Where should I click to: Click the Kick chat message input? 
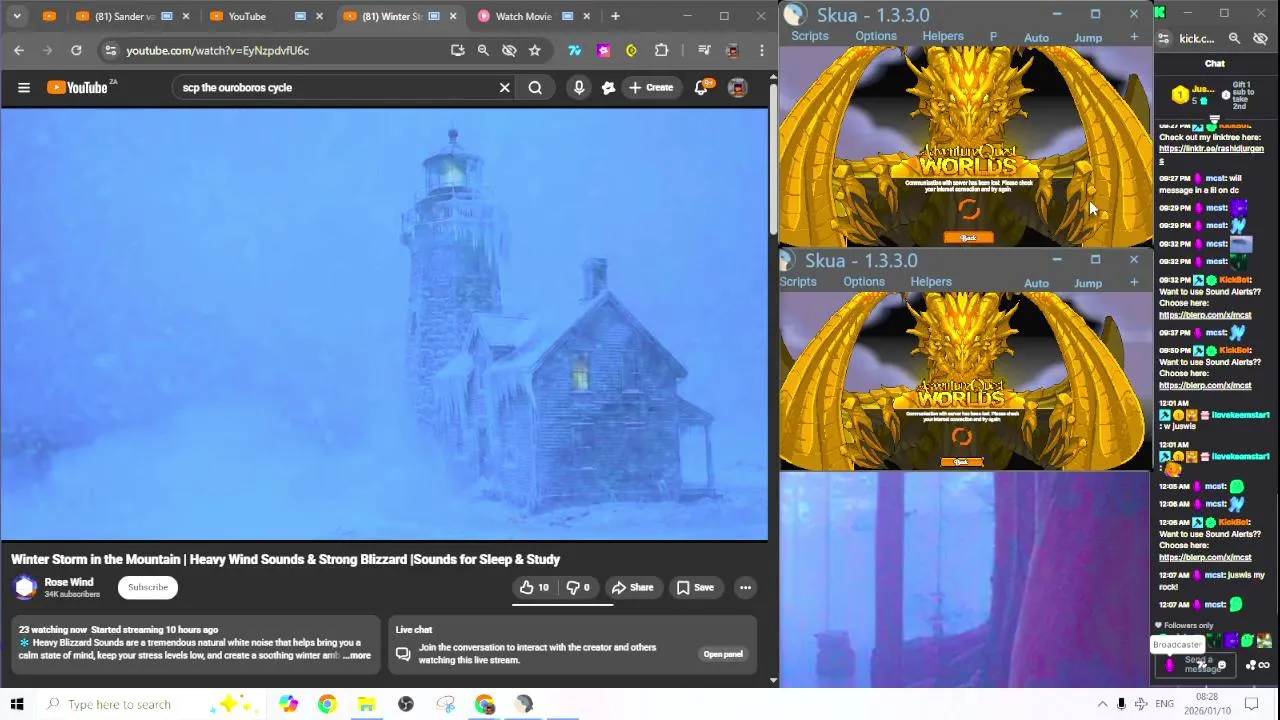pyautogui.click(x=1196, y=665)
